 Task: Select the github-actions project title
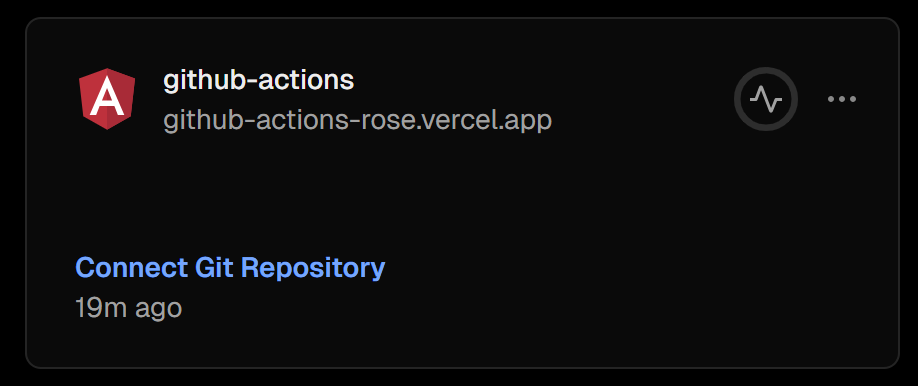point(259,80)
